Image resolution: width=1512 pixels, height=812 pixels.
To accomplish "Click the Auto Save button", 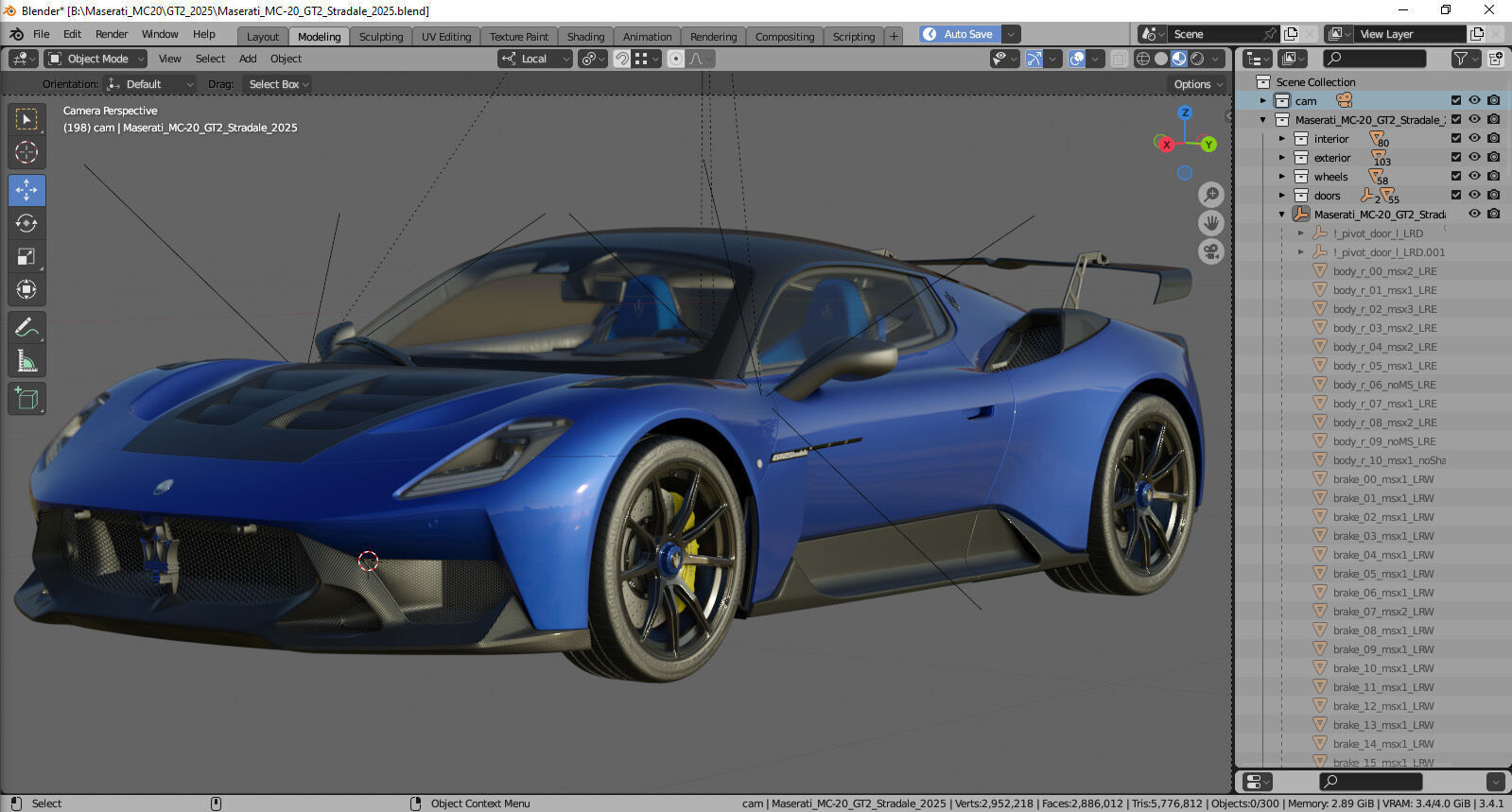I will point(959,34).
